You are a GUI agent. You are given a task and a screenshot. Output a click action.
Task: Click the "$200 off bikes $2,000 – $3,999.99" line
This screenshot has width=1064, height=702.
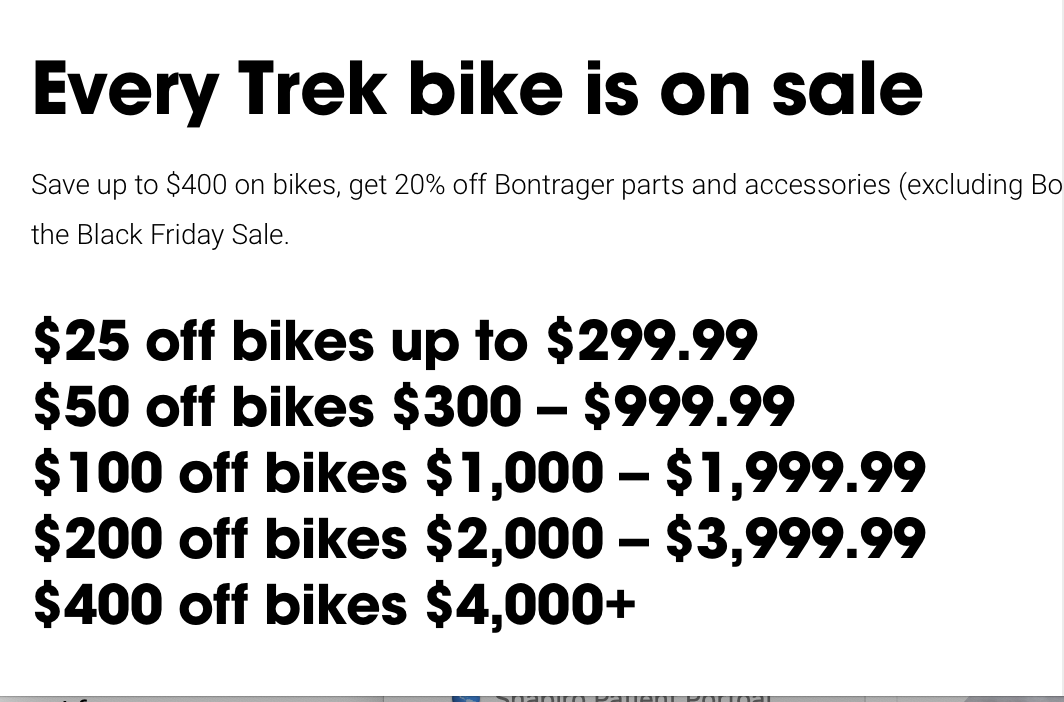coord(479,539)
